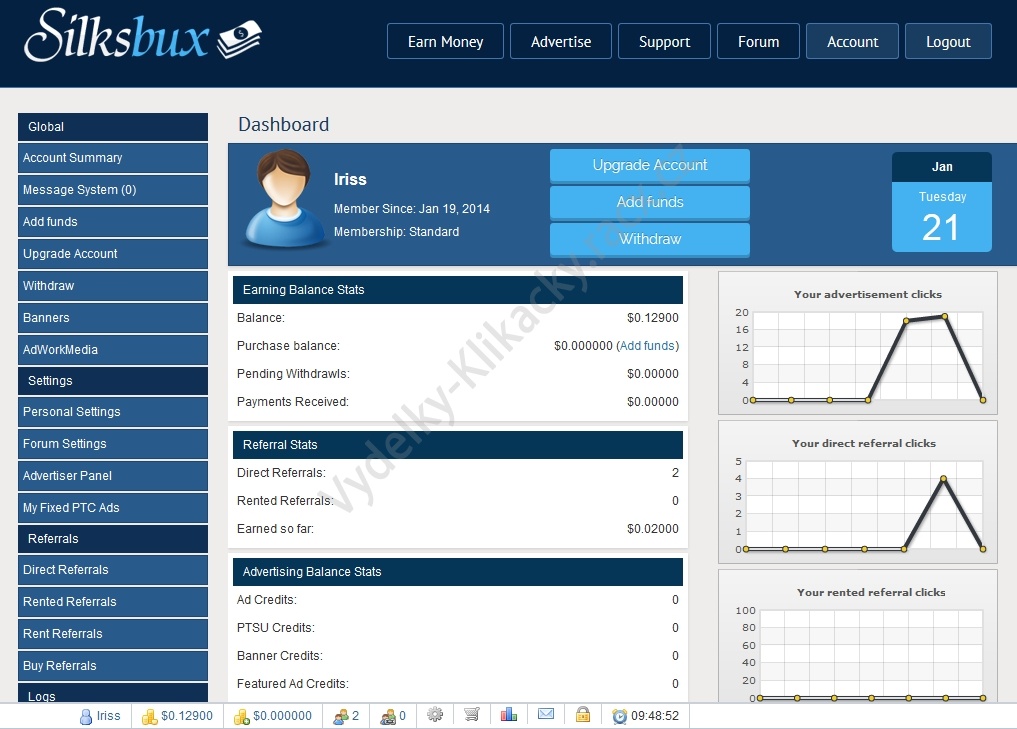Click the shopping cart icon
The image size is (1017, 729).
472,715
